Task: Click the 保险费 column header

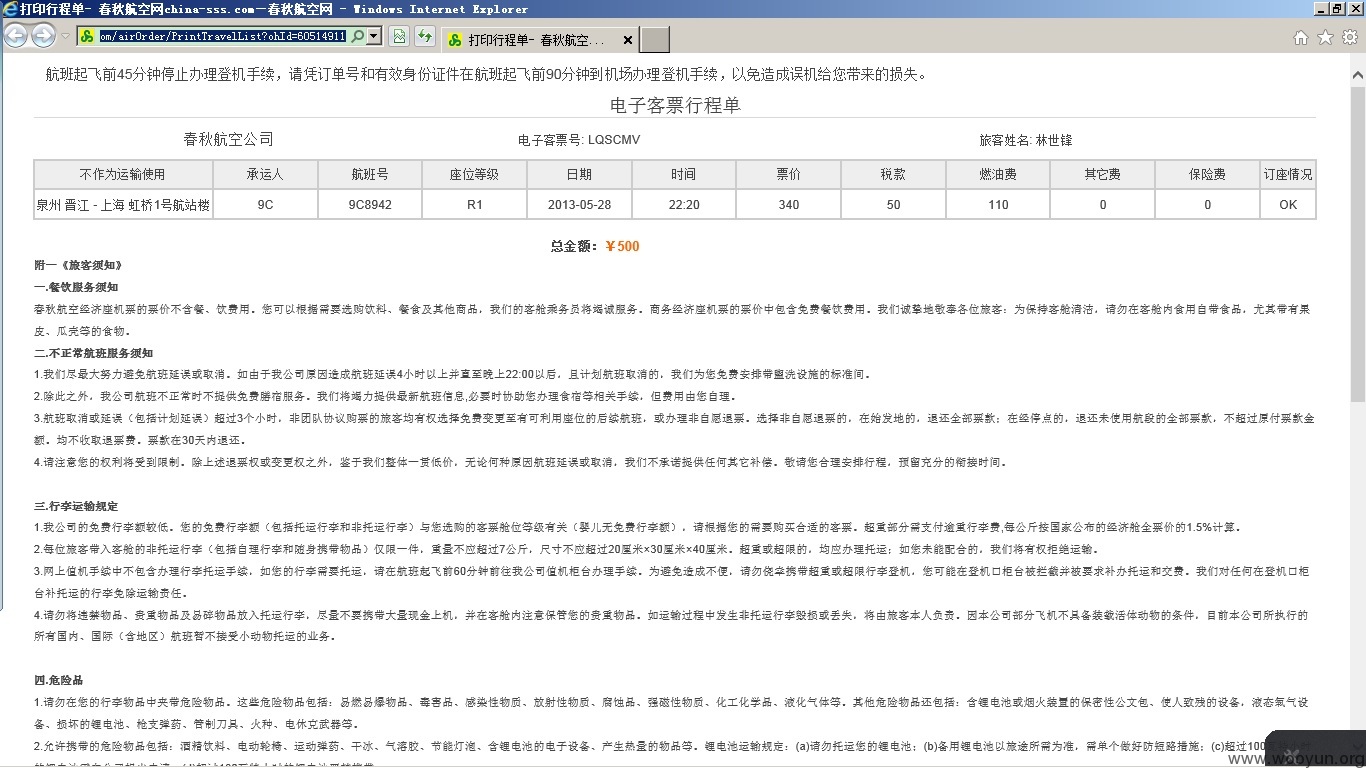Action: point(1207,174)
